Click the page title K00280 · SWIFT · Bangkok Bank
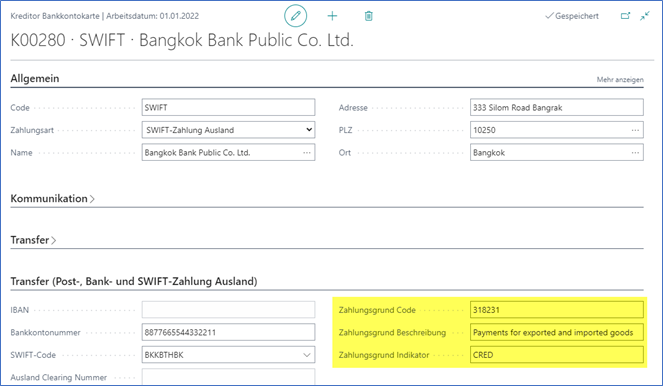The height and width of the screenshot is (386, 663). (182, 41)
